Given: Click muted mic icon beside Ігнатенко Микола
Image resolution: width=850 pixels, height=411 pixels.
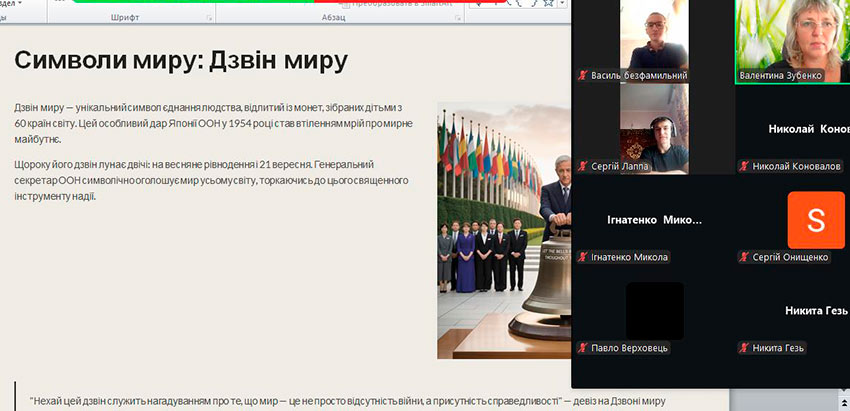Looking at the screenshot, I should [582, 257].
